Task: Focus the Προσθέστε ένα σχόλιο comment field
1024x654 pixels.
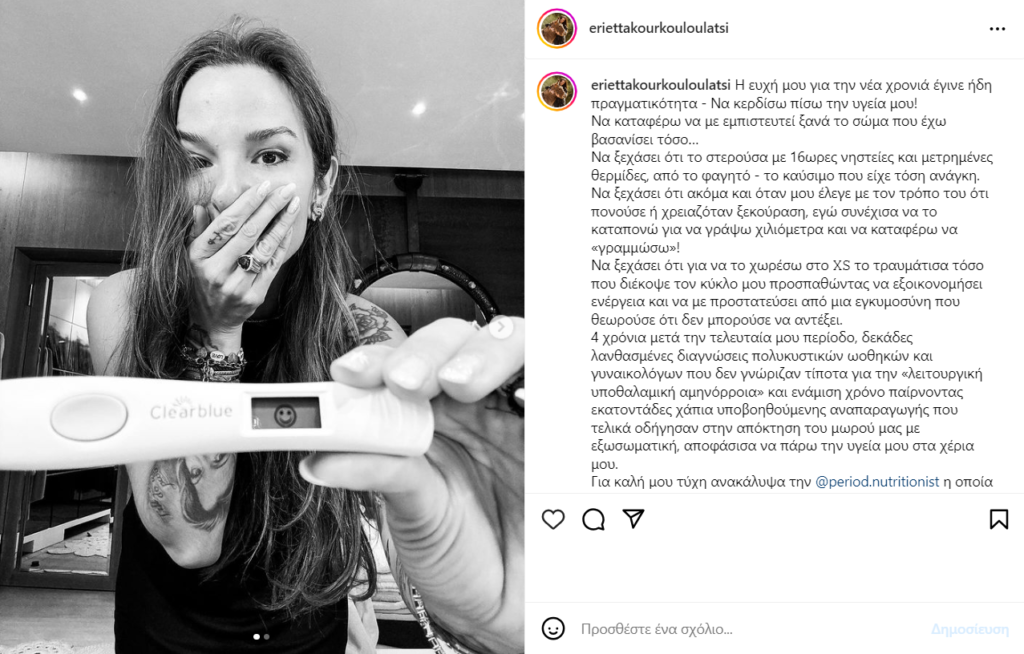Action: (751, 629)
